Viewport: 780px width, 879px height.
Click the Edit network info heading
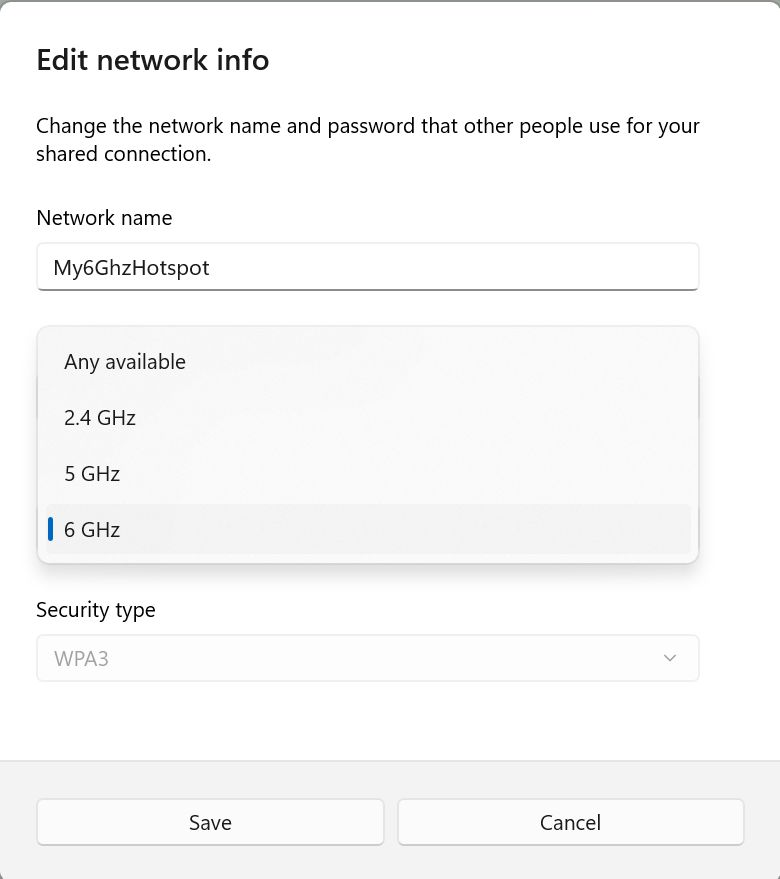152,60
